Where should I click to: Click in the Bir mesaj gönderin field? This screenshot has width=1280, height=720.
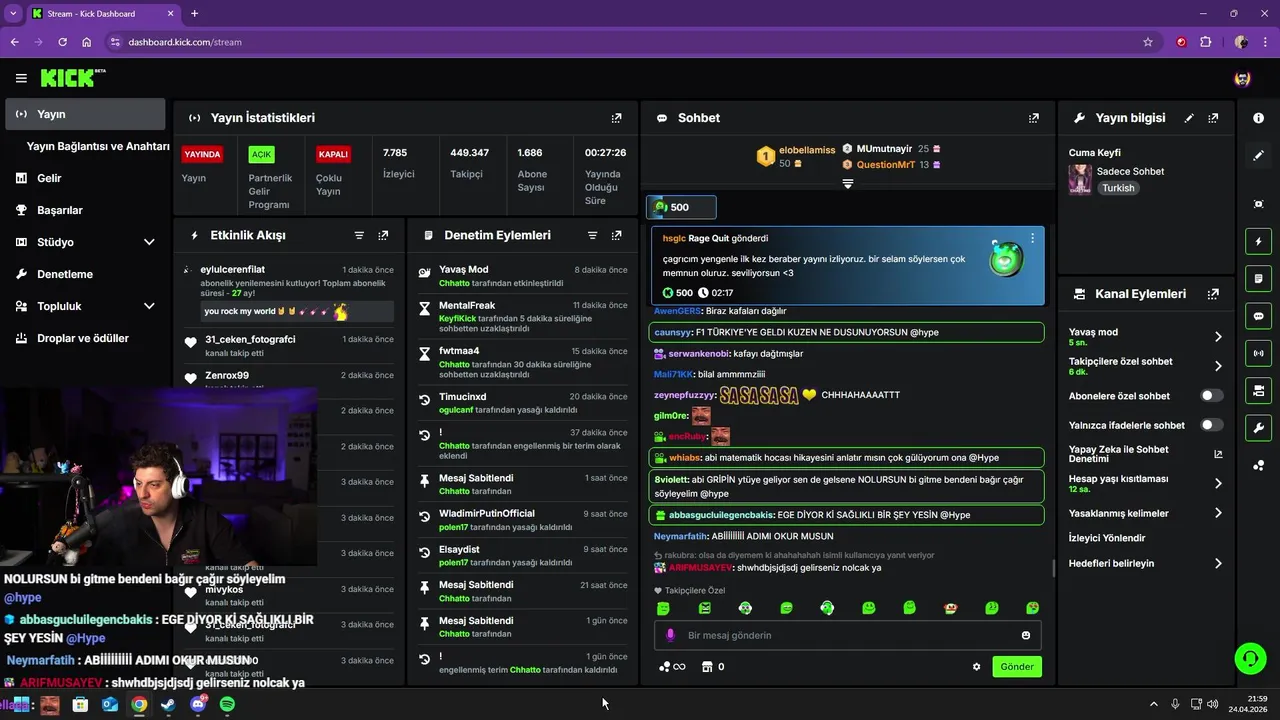pyautogui.click(x=848, y=635)
